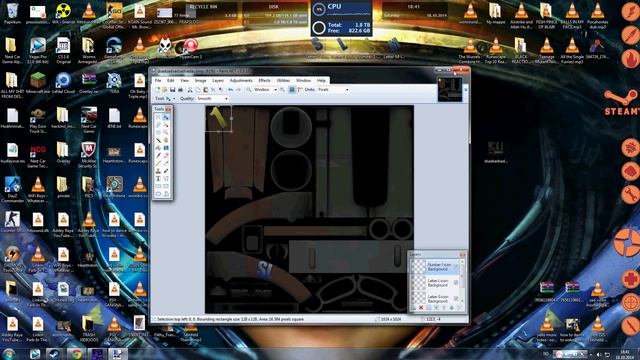Select the Line/Curve tool
The image size is (640, 360).
tap(166, 179)
